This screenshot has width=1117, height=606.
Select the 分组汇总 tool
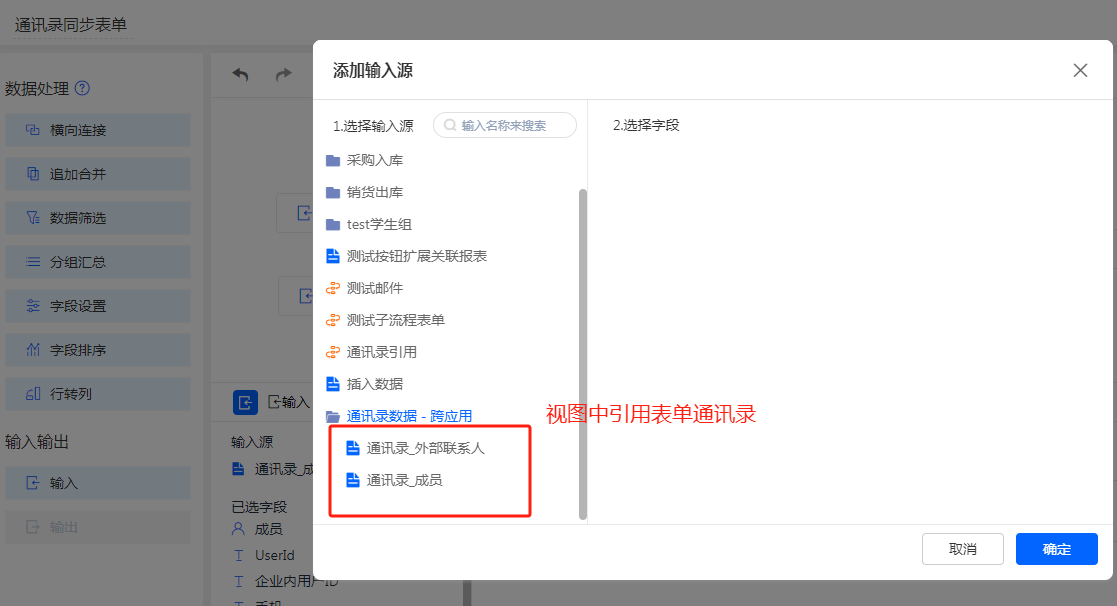click(97, 262)
